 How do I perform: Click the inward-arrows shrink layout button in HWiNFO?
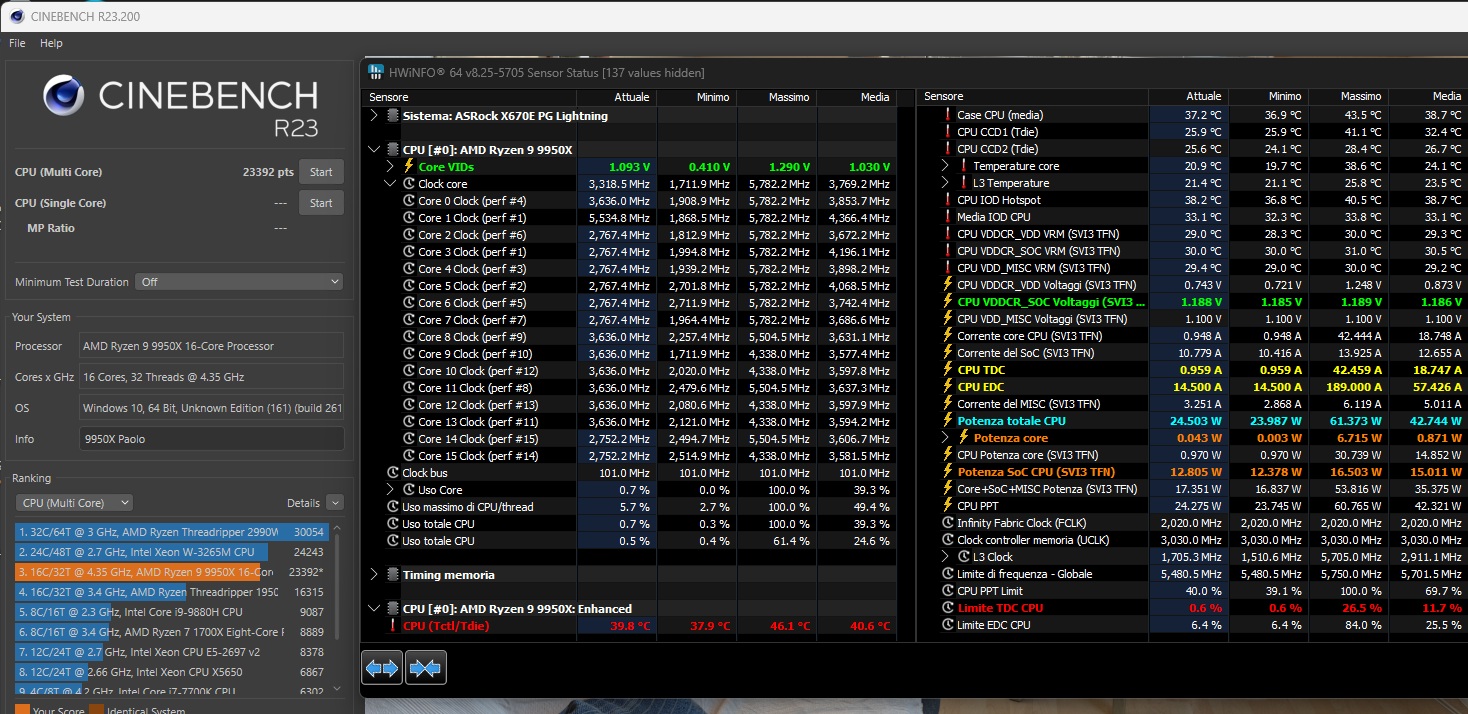click(425, 667)
